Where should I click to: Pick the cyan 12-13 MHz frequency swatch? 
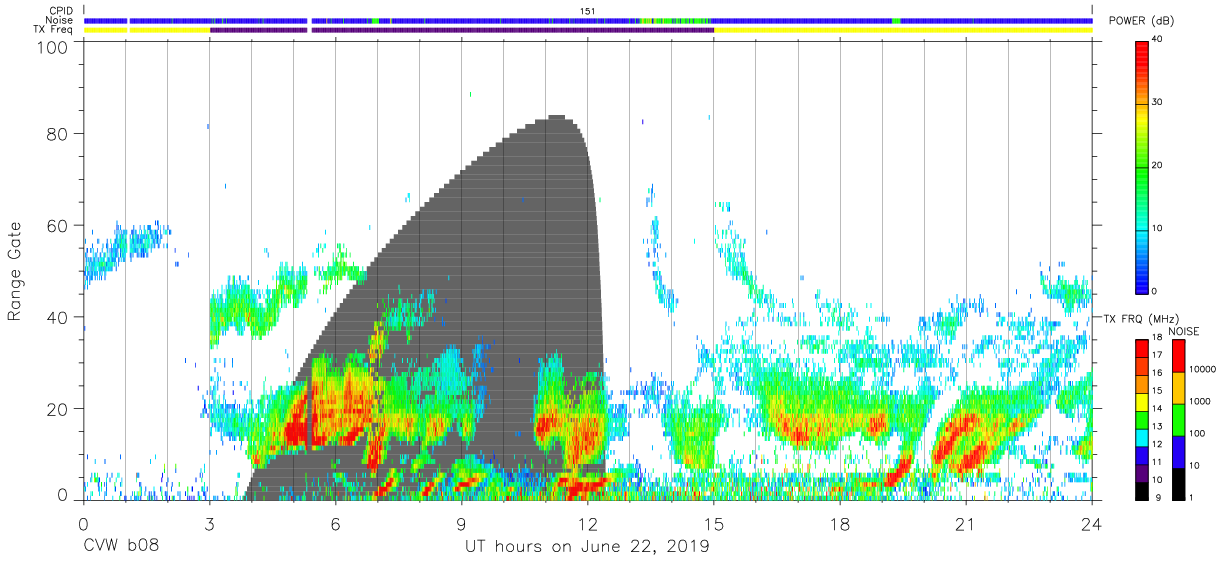(x=1141, y=436)
